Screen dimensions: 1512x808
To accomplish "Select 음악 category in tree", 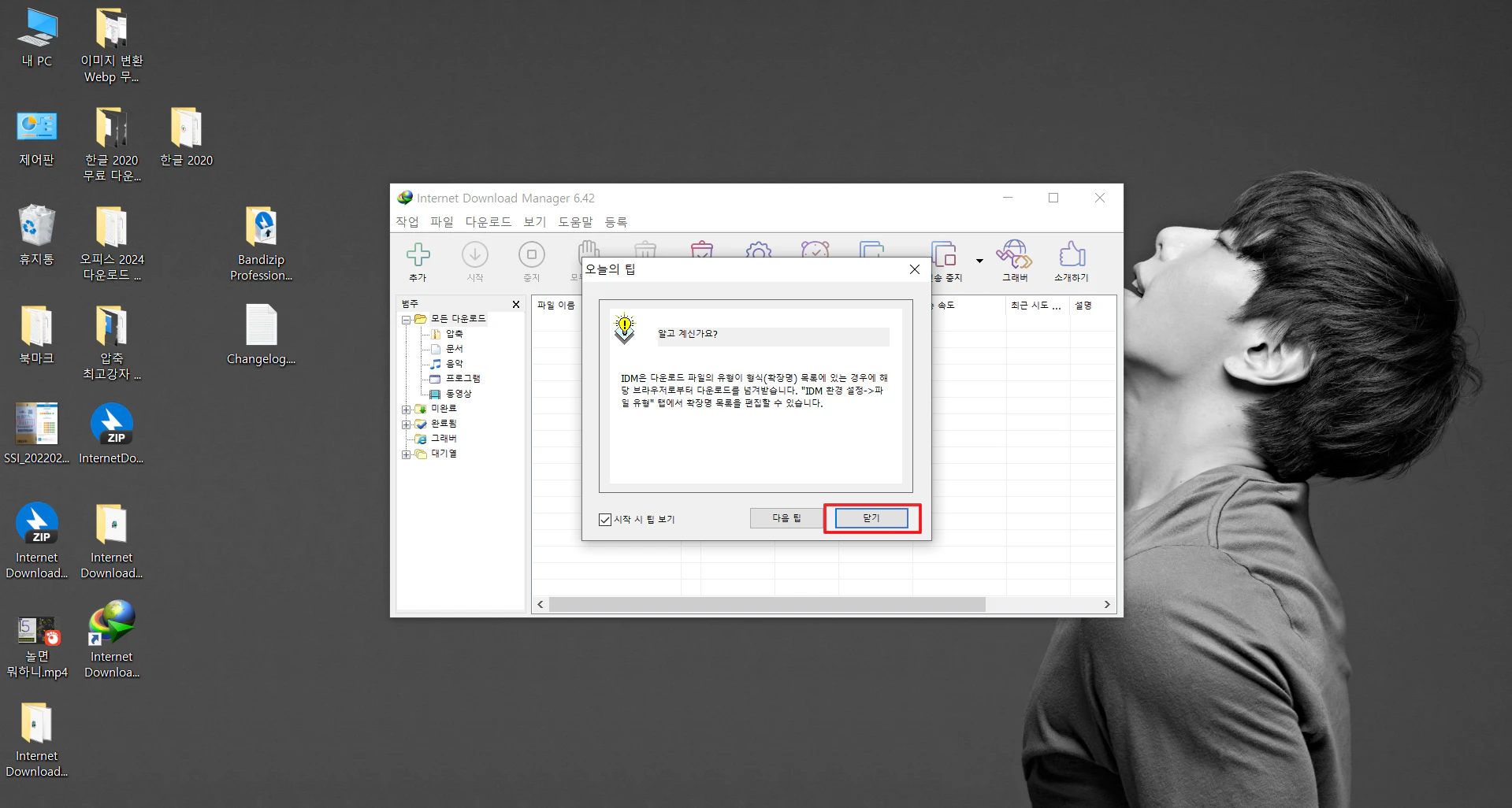I will pos(455,364).
